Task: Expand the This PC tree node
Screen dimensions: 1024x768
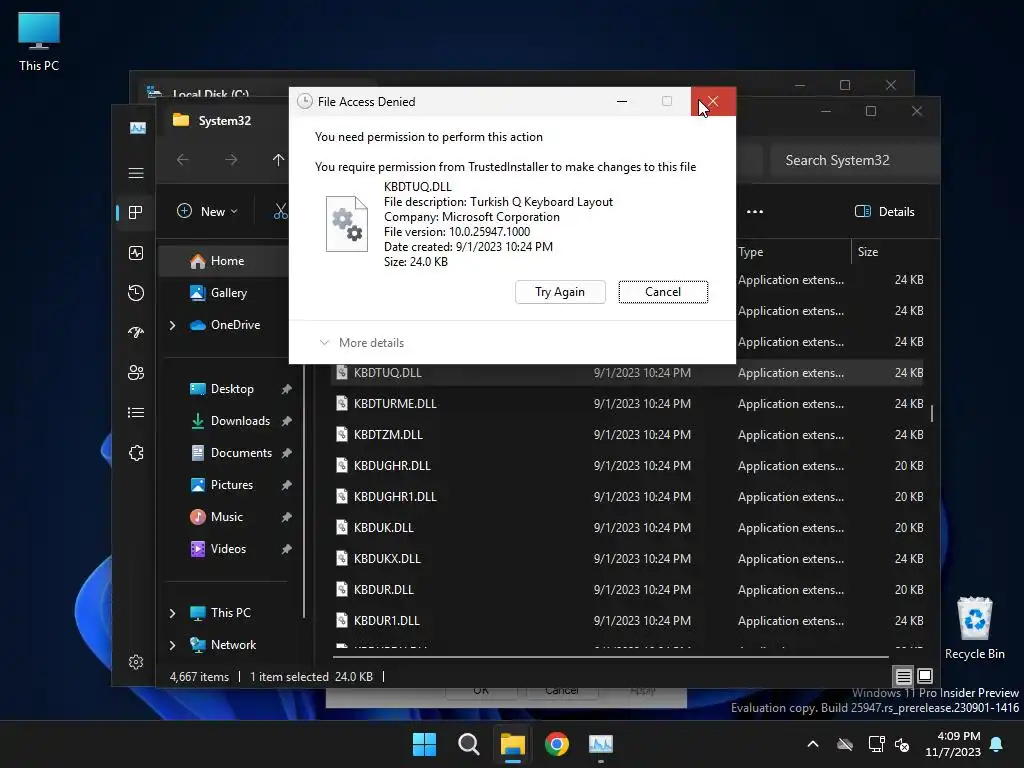Action: (172, 613)
